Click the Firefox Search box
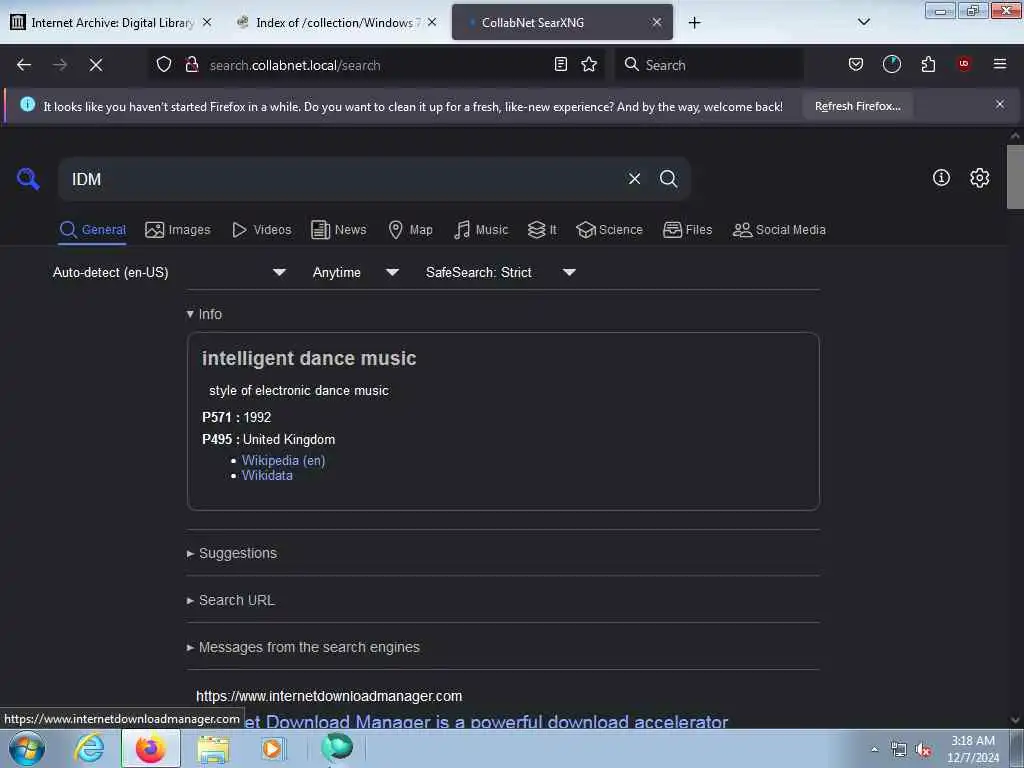Viewport: 1024px width, 768px height. coord(709,65)
